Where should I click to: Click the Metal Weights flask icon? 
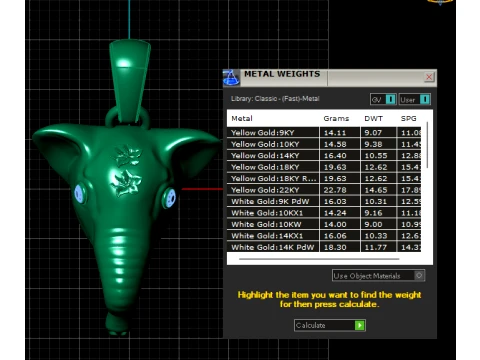(231, 78)
